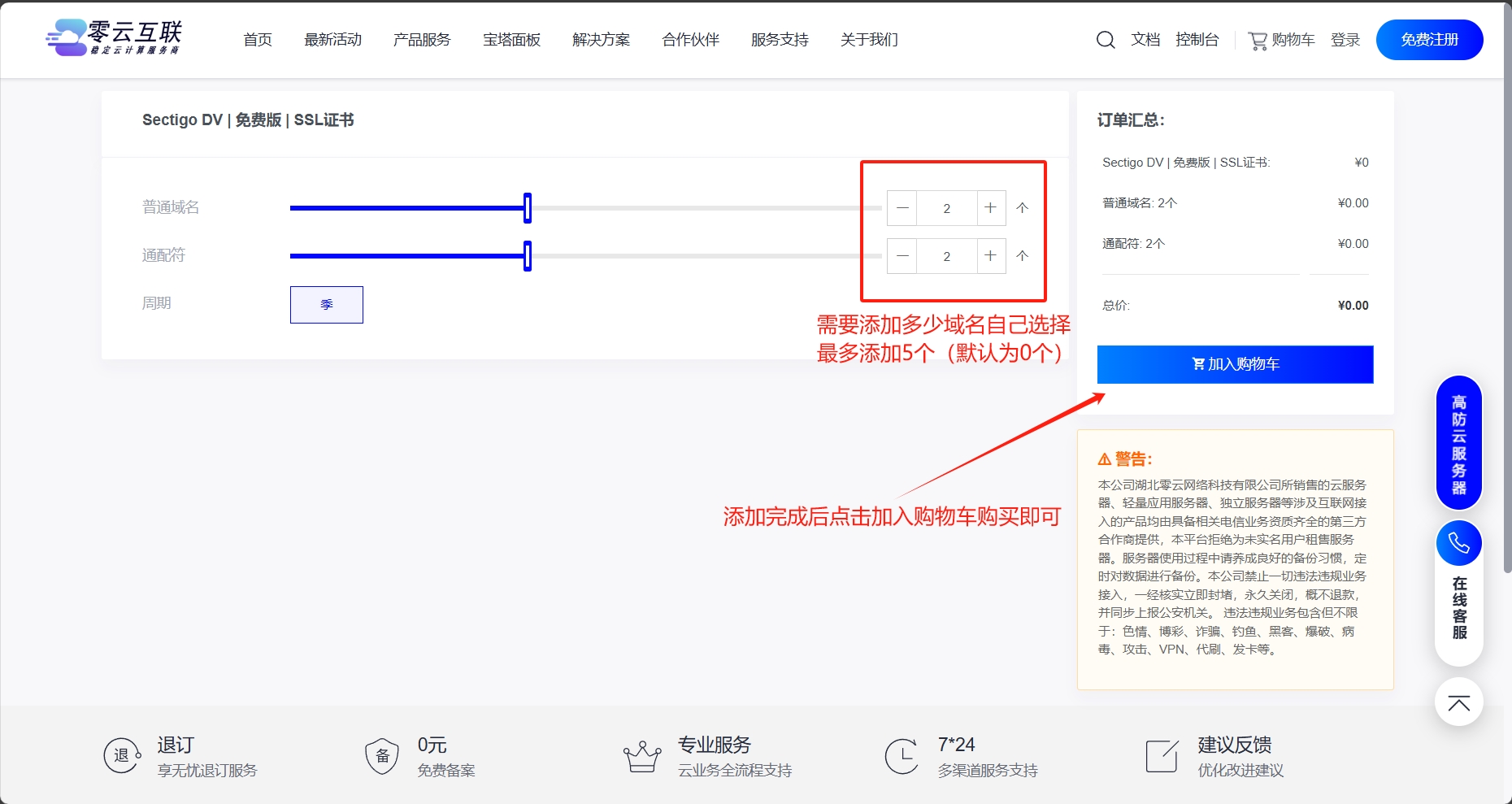This screenshot has height=804, width=1512.
Task: Click 登录 link
Action: pos(1345,40)
